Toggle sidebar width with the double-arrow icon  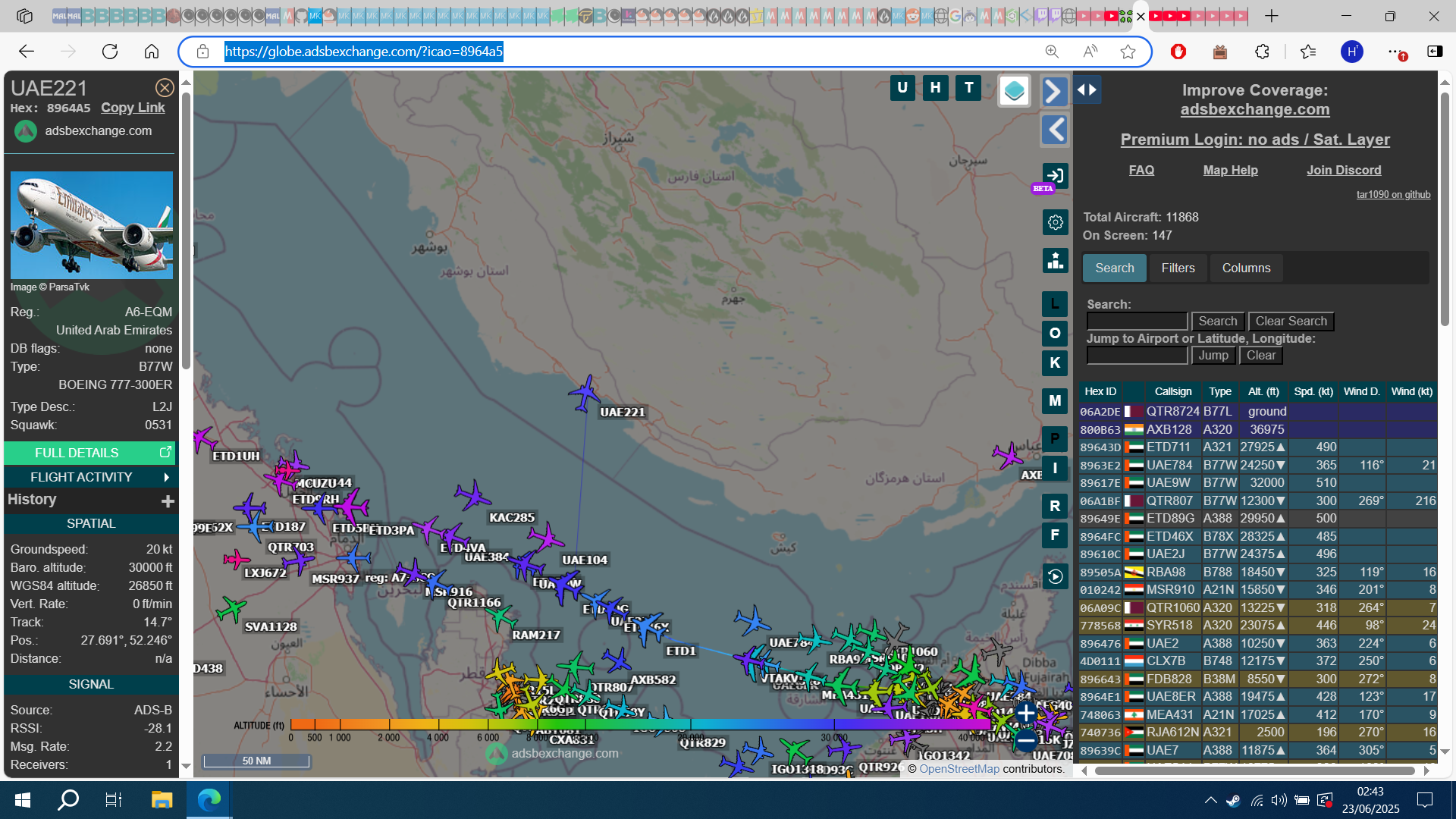coord(1087,89)
